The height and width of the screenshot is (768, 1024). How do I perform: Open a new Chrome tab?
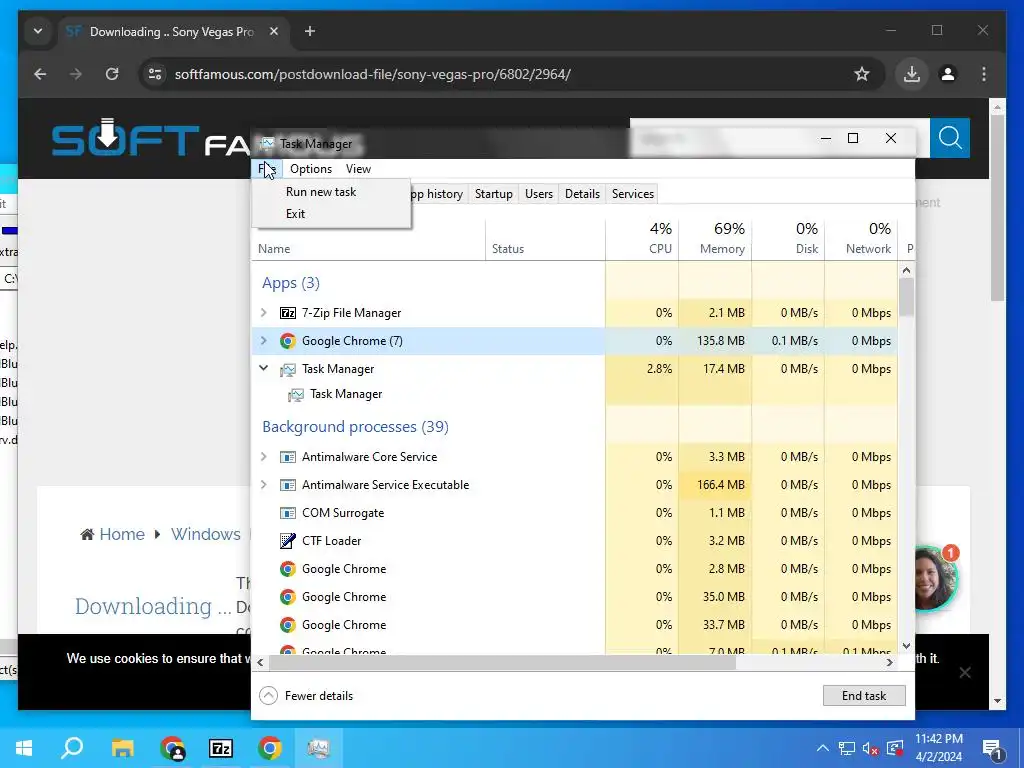[x=310, y=31]
